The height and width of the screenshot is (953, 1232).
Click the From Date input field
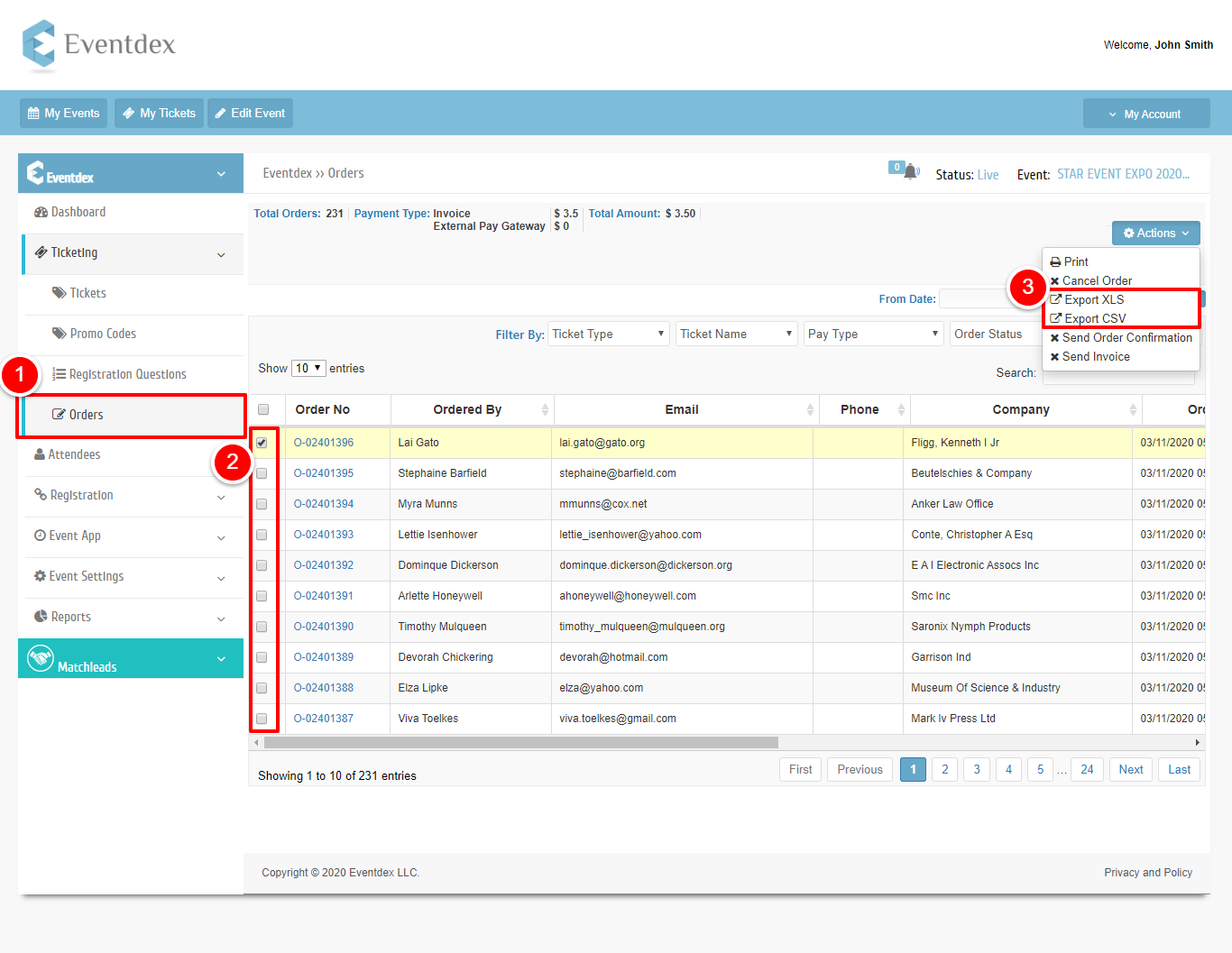coord(974,298)
